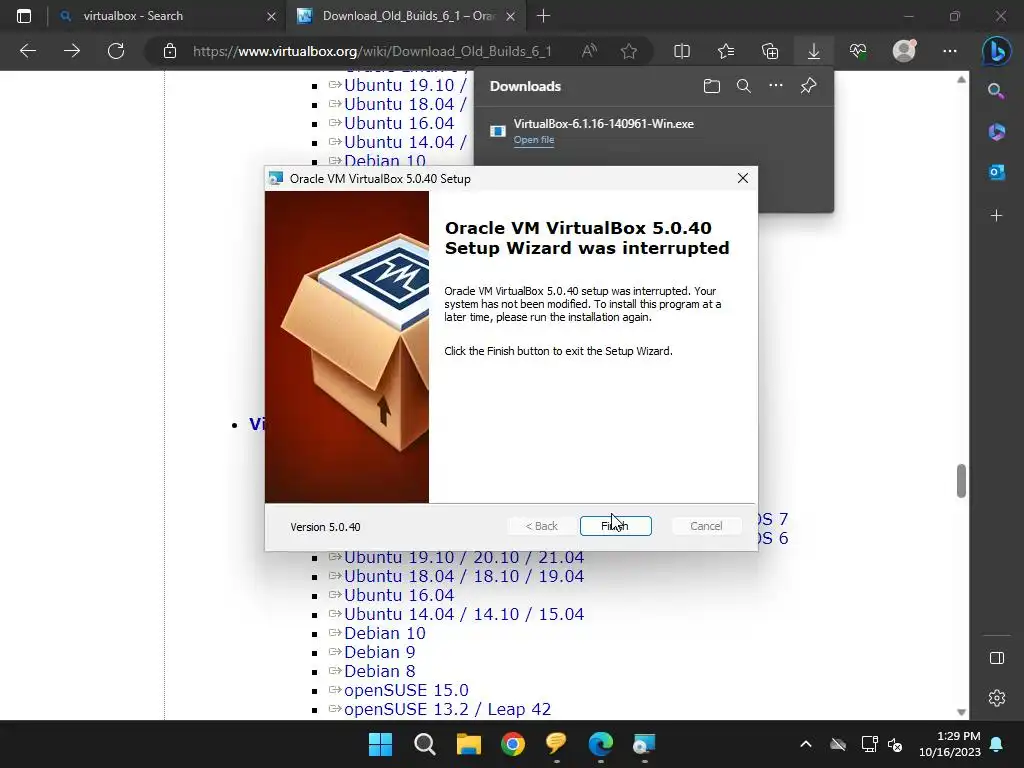This screenshot has width=1024, height=768.
Task: Open the profile avatar
Action: click(x=904, y=51)
